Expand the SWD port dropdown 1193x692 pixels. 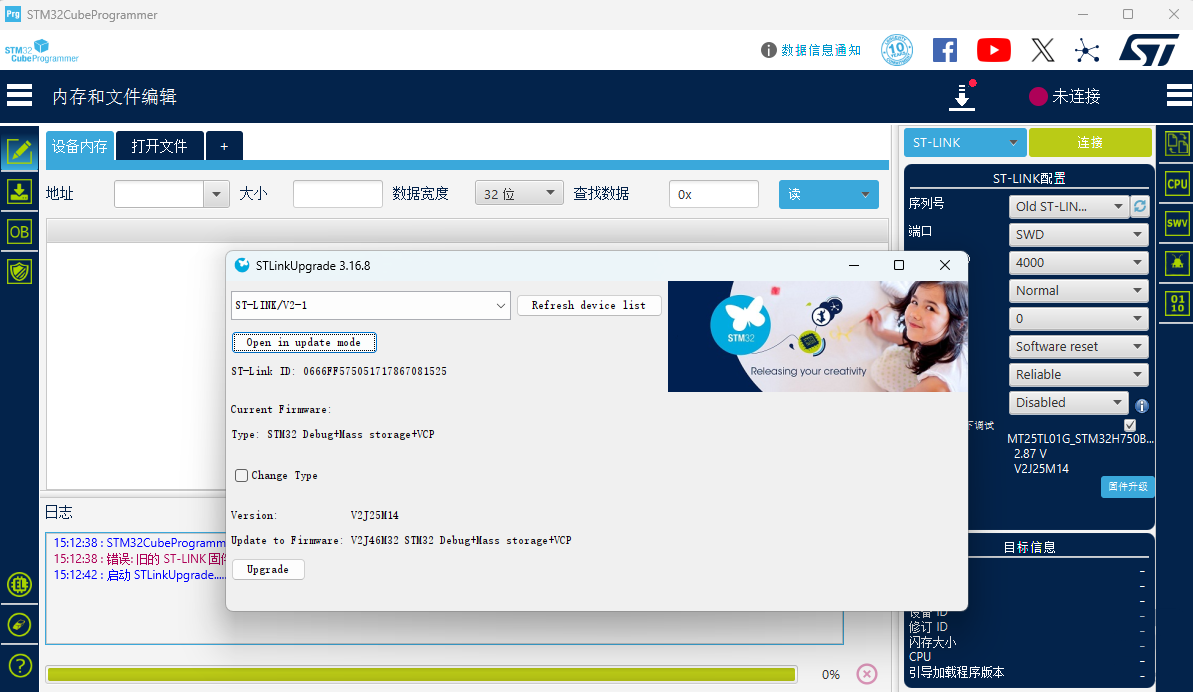pos(1078,235)
